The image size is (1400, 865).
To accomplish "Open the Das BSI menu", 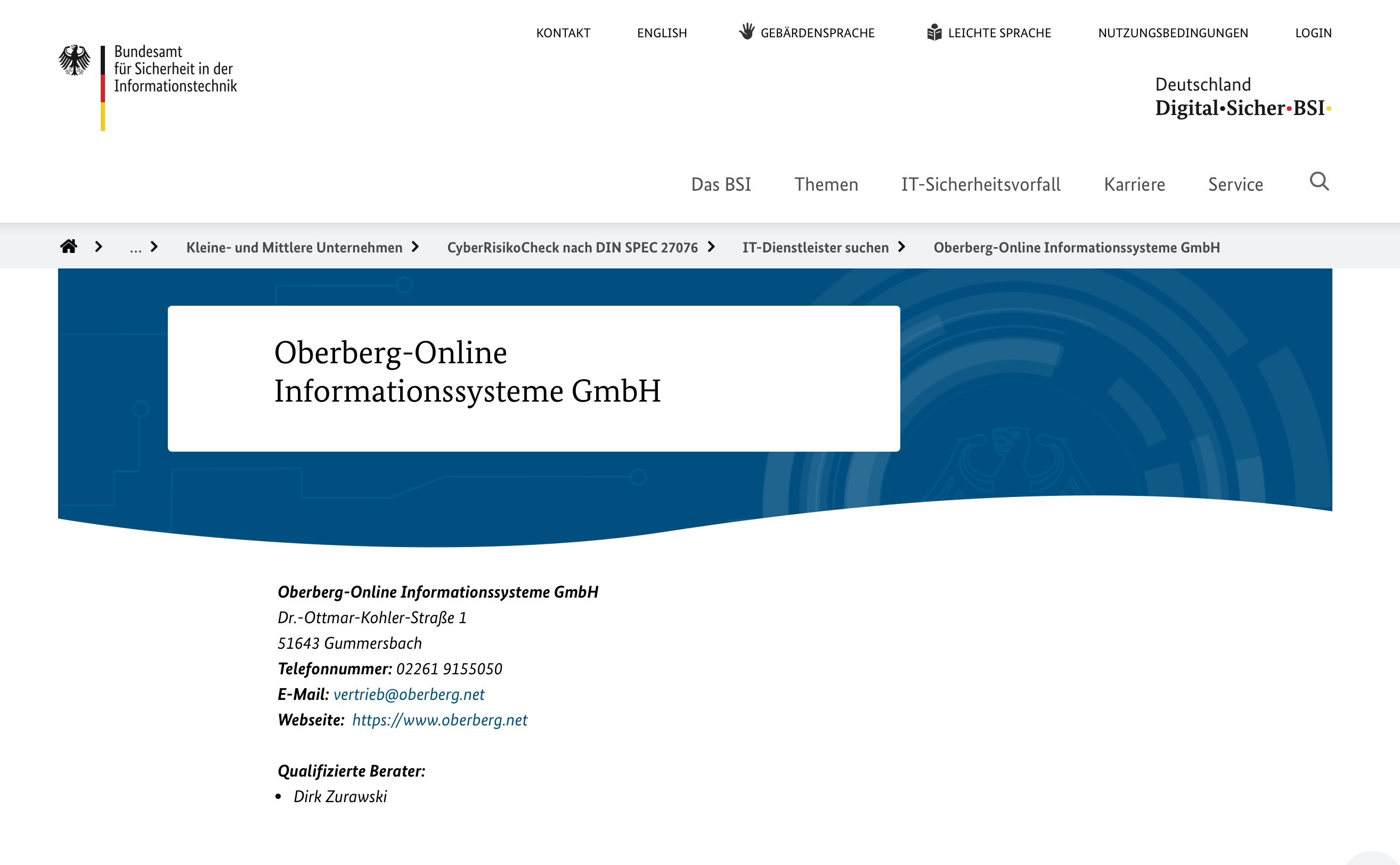I will coord(721,184).
